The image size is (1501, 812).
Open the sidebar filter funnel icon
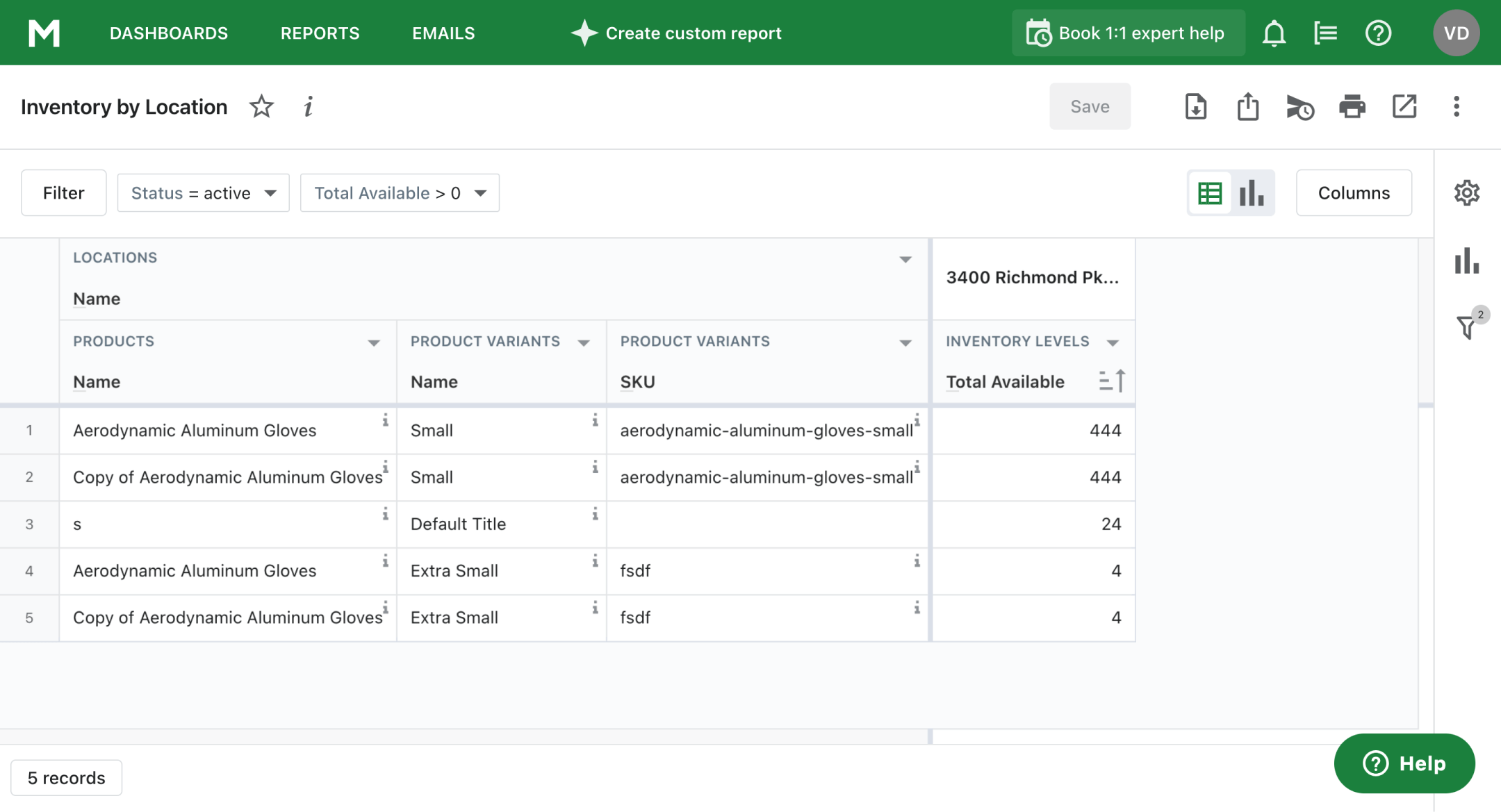point(1466,326)
